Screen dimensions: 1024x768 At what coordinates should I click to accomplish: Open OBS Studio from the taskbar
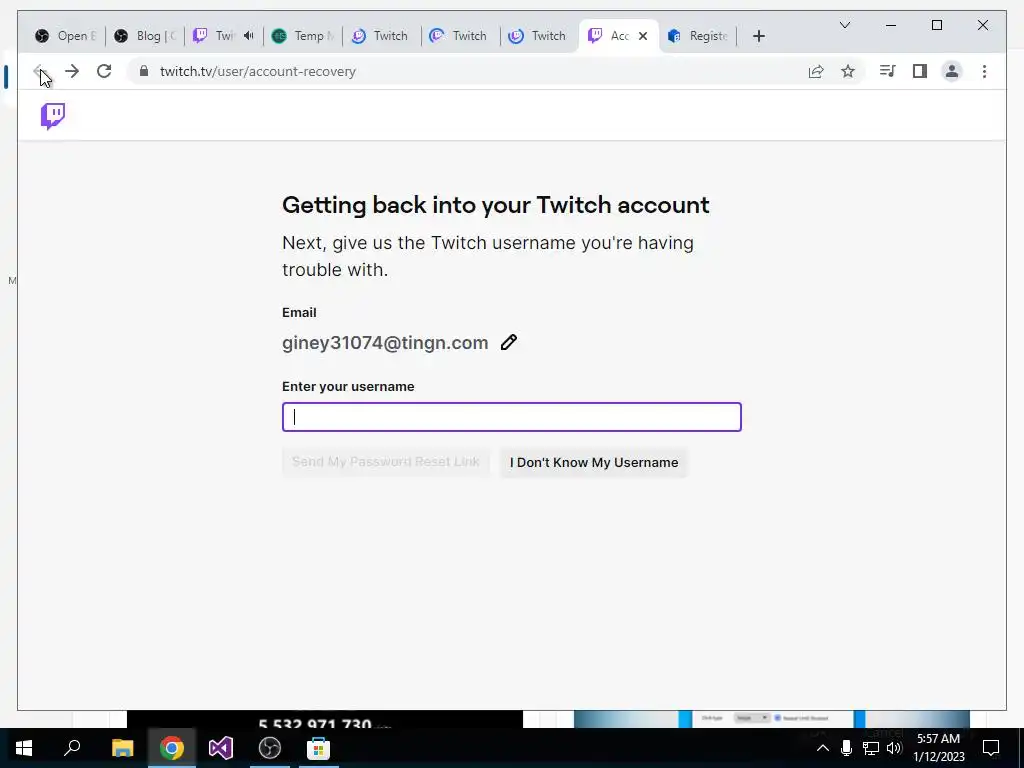pyautogui.click(x=270, y=748)
